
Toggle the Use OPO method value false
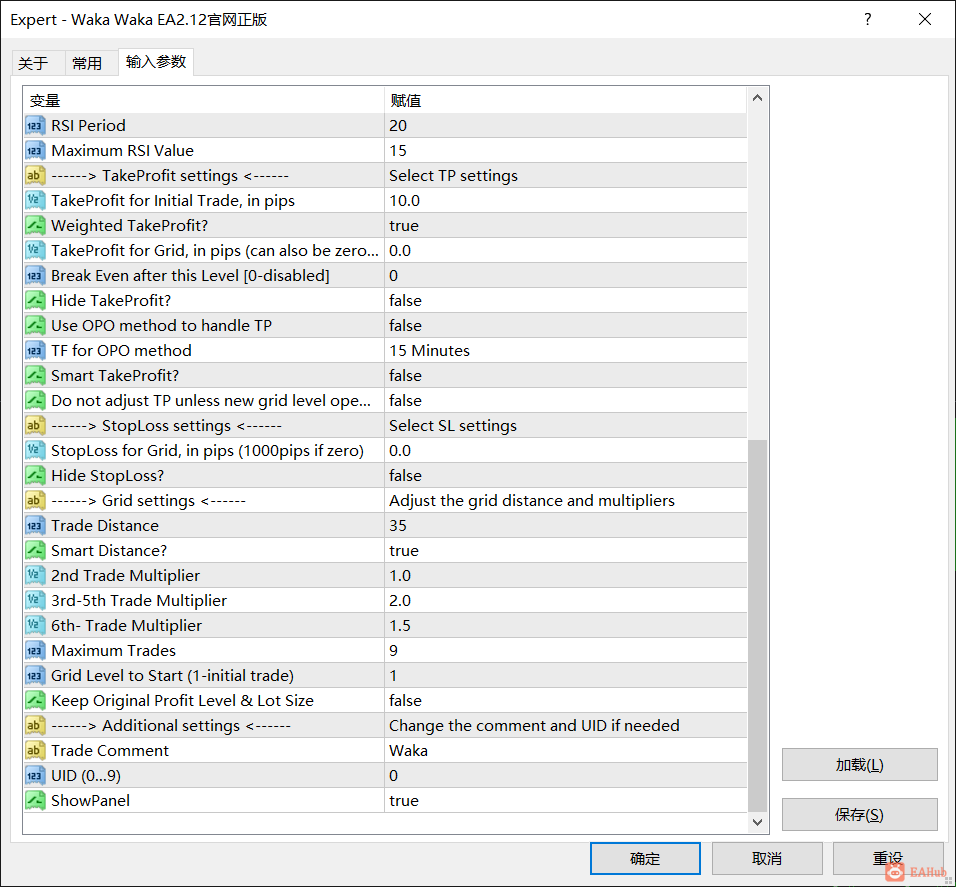pos(566,326)
